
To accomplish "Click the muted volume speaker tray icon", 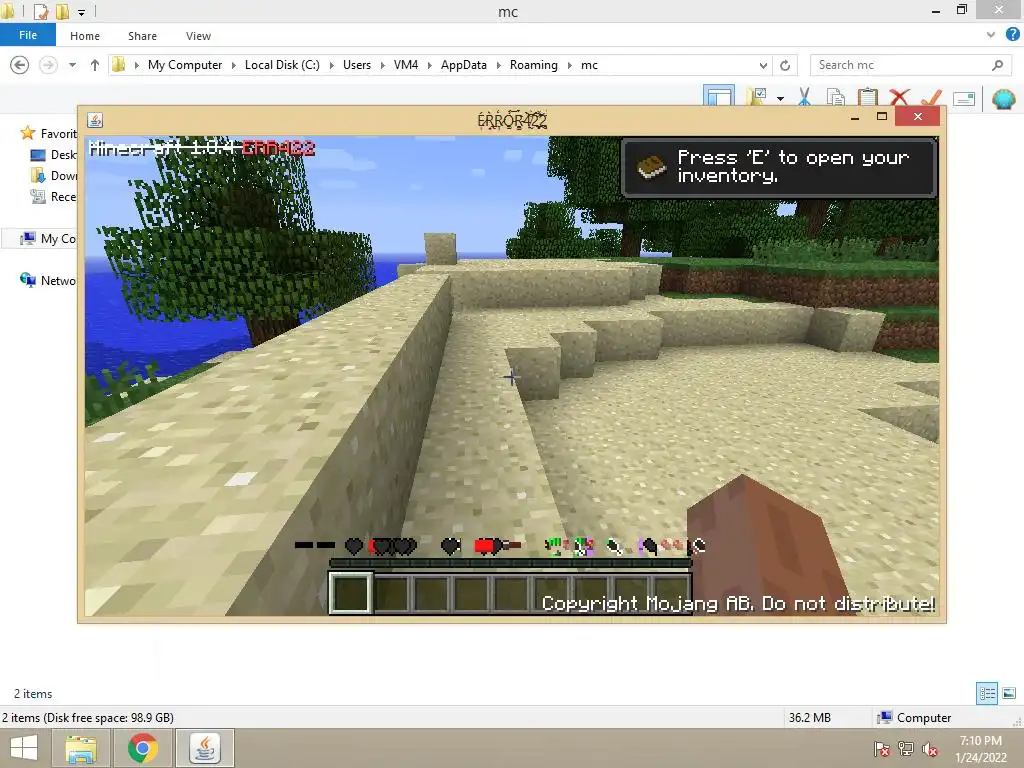I will point(930,748).
